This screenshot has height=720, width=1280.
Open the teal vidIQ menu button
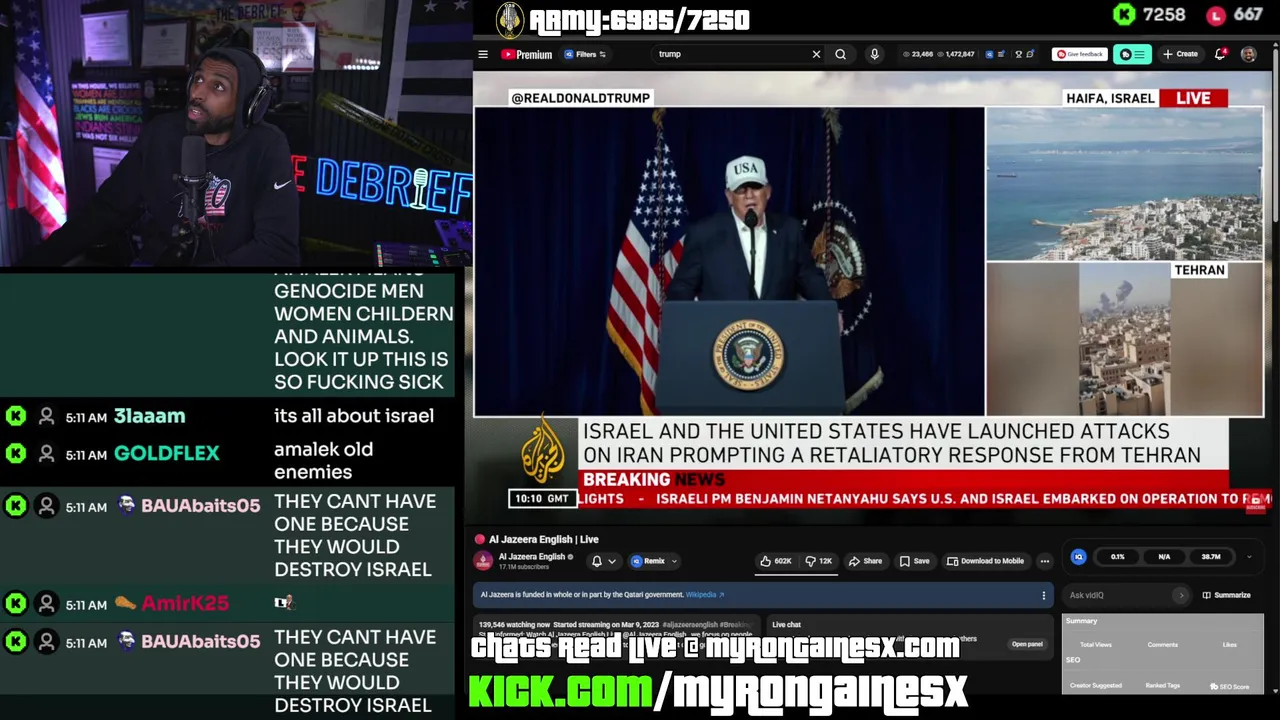coord(1134,54)
